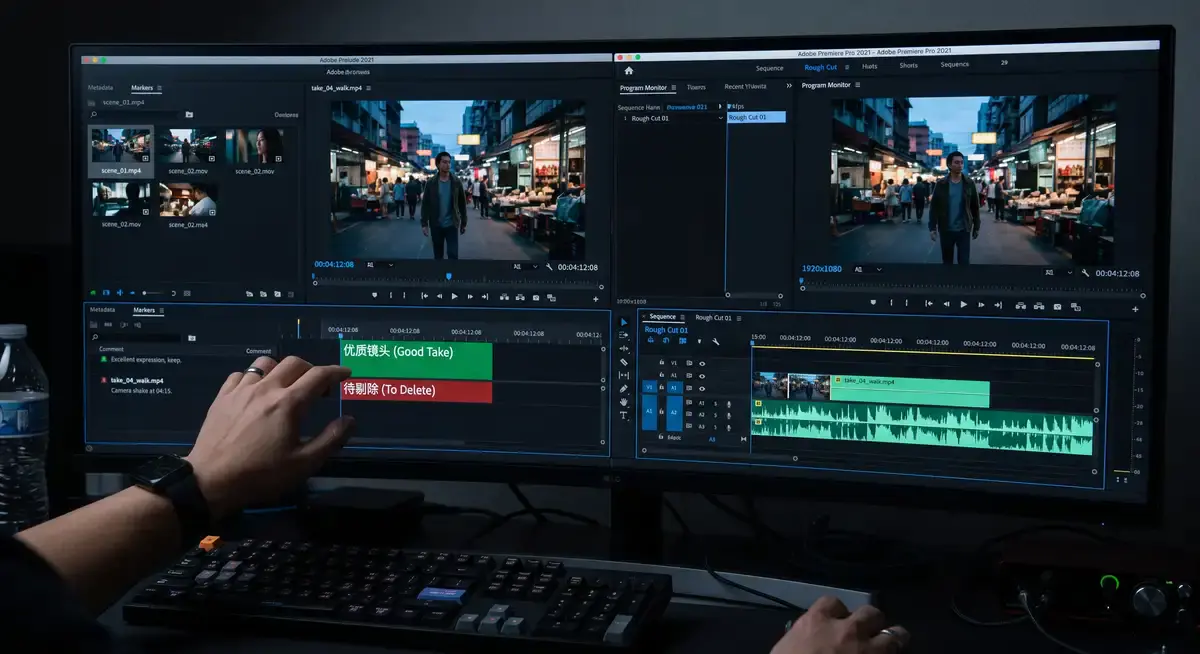The image size is (1200, 654).
Task: Click Mark In in Program Monitor
Action: point(891,303)
